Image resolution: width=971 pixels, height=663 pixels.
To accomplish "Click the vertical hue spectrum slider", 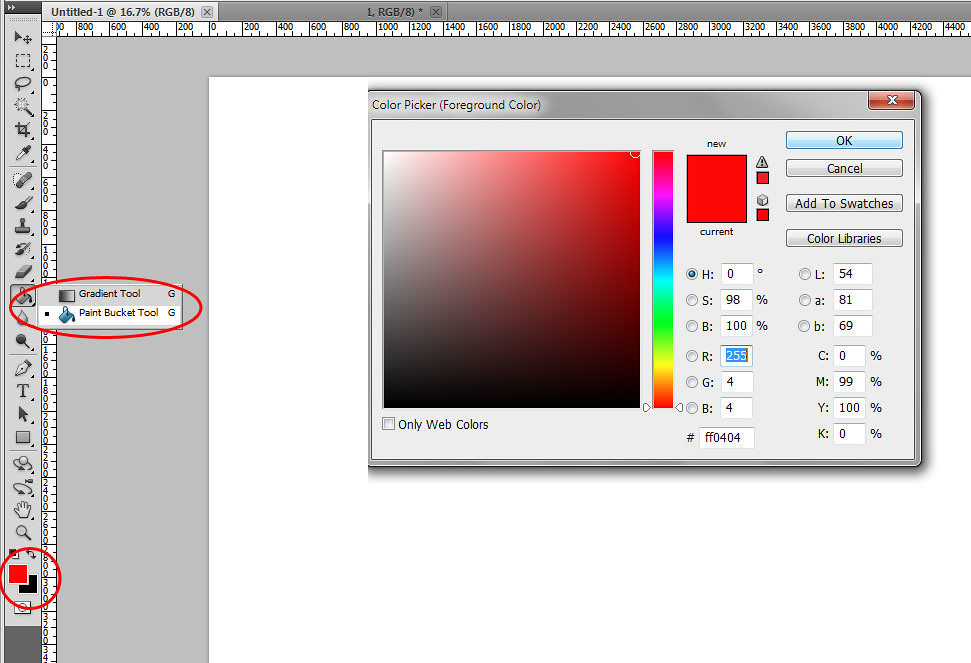I will (x=663, y=280).
